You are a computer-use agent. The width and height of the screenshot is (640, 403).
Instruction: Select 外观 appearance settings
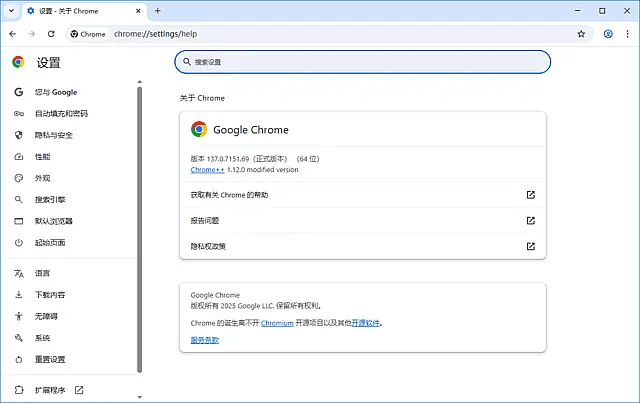coord(42,178)
